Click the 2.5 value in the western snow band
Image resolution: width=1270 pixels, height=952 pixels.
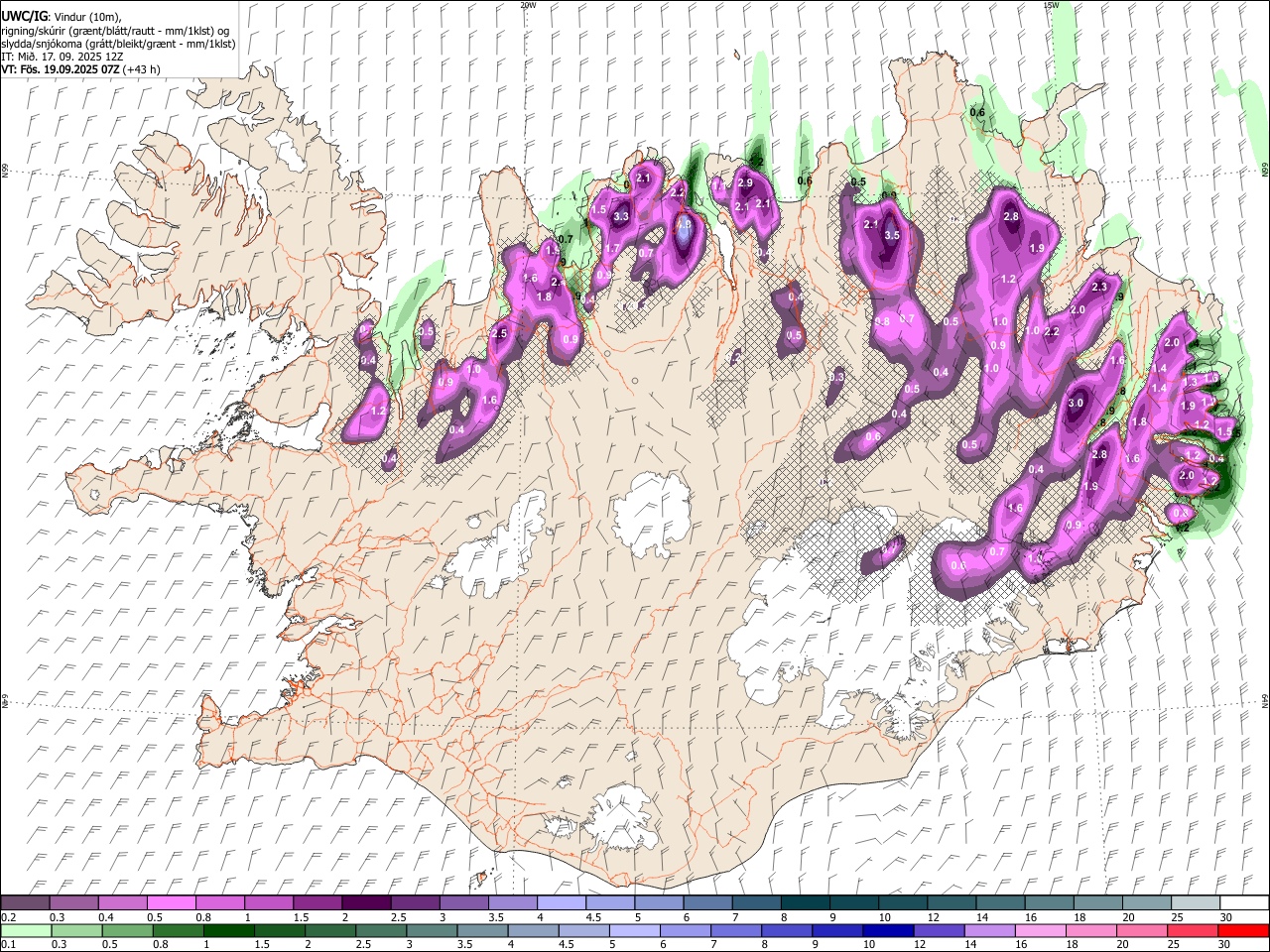tap(499, 333)
